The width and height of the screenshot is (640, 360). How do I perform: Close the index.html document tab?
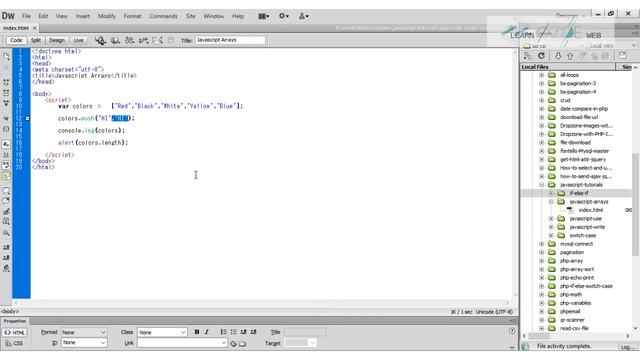pos(35,28)
